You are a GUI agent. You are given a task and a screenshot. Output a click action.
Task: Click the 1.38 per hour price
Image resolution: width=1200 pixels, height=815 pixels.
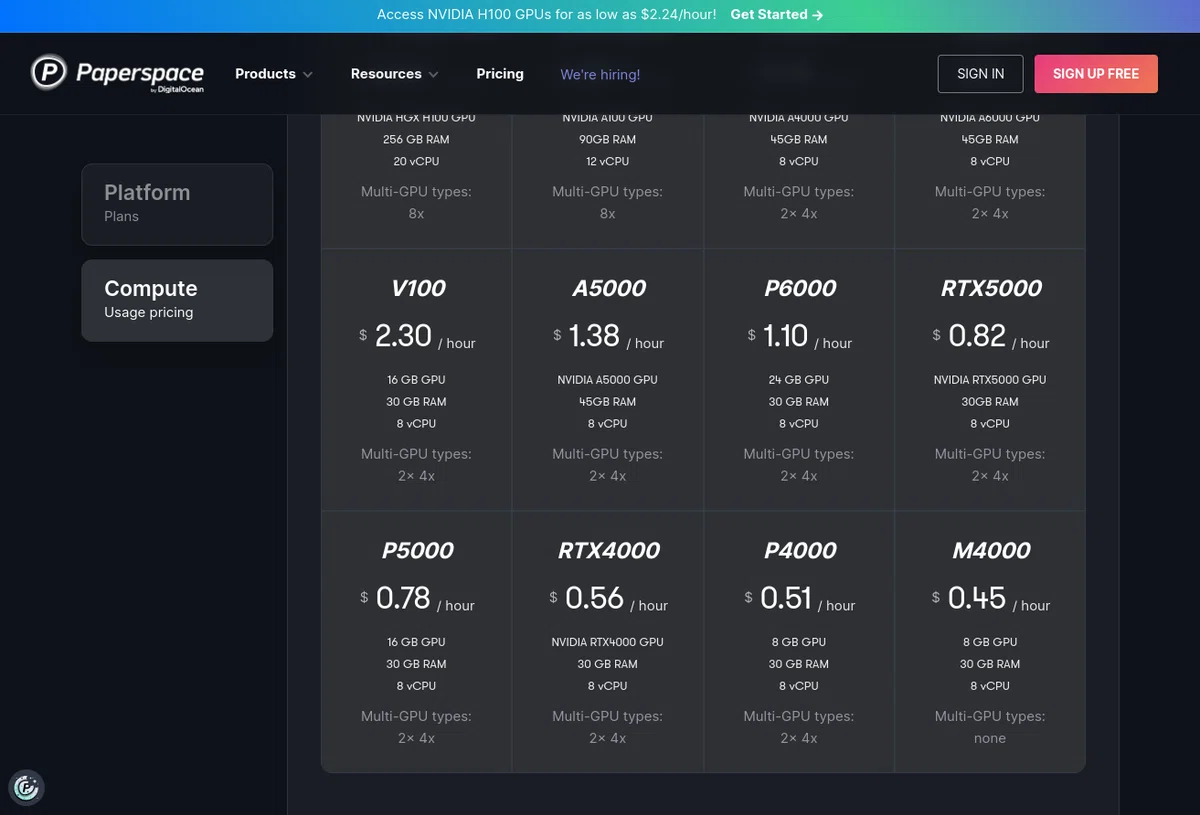click(608, 336)
